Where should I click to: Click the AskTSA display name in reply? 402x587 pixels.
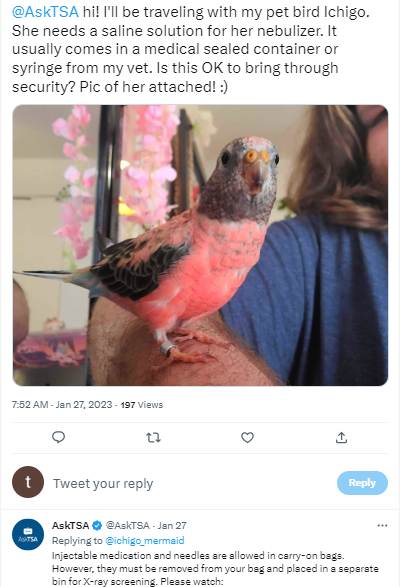[x=70, y=526]
